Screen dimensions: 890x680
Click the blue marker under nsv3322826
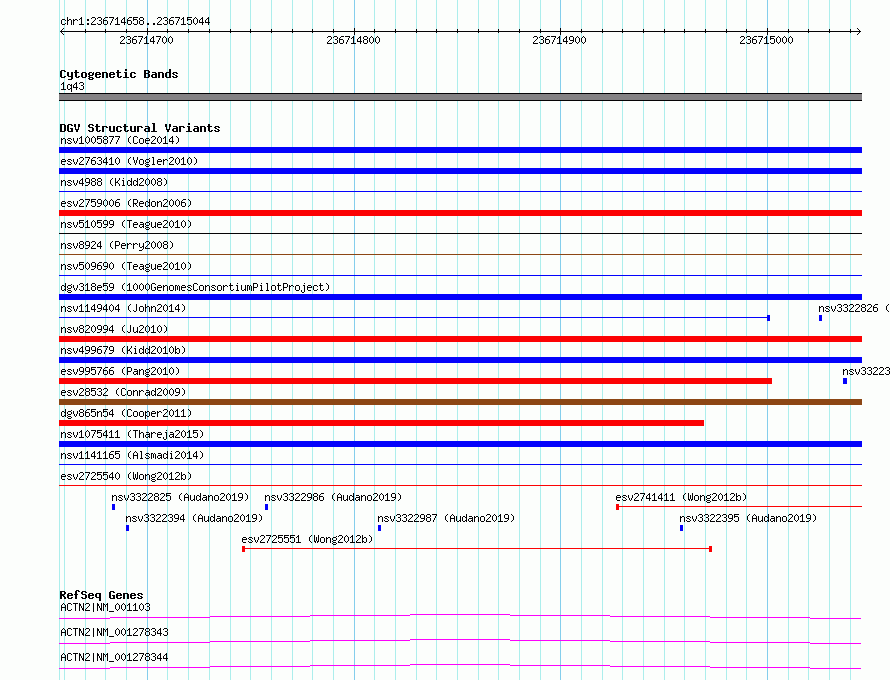(820, 318)
